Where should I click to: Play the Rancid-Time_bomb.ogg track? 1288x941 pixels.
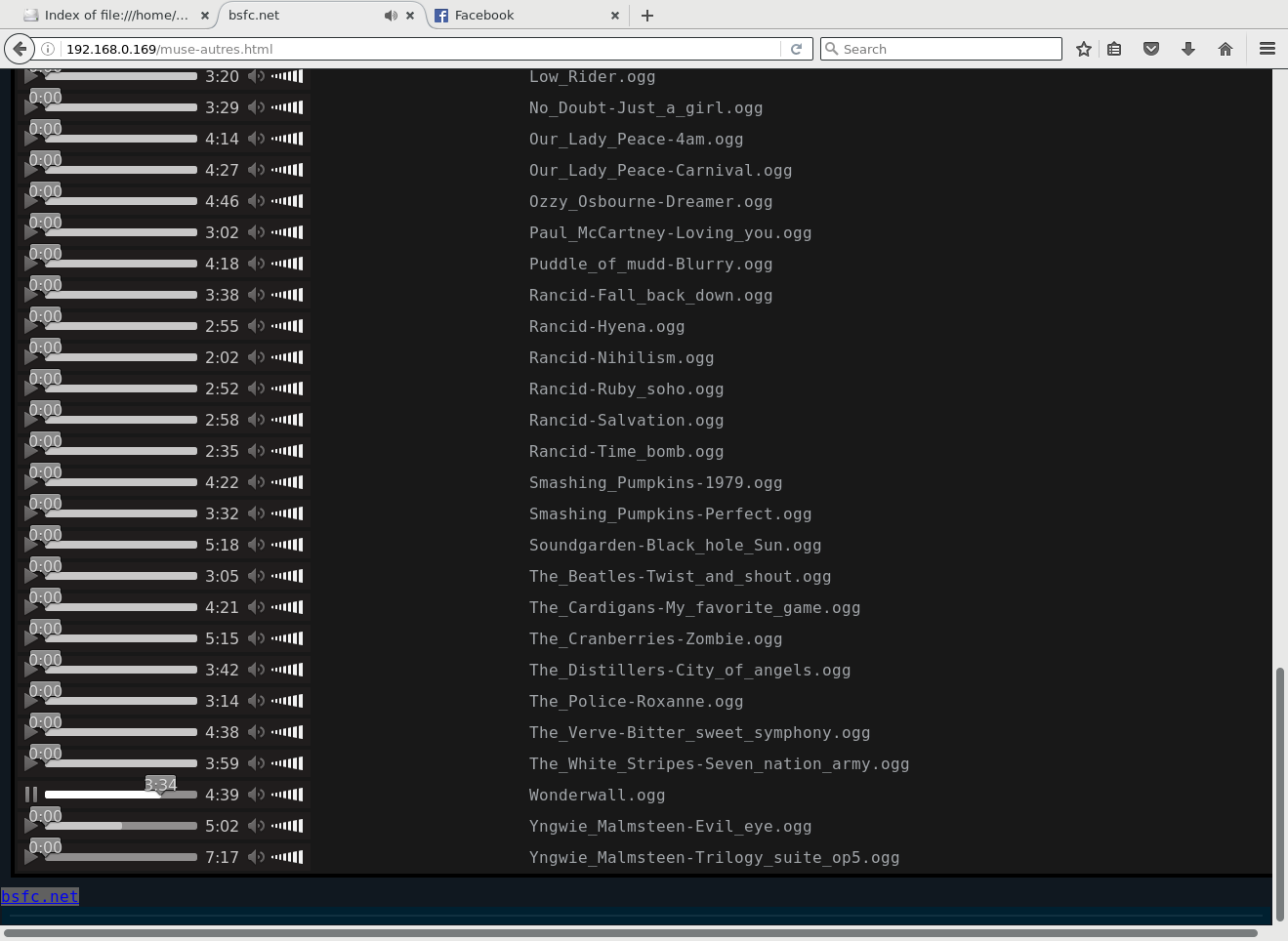coord(31,451)
